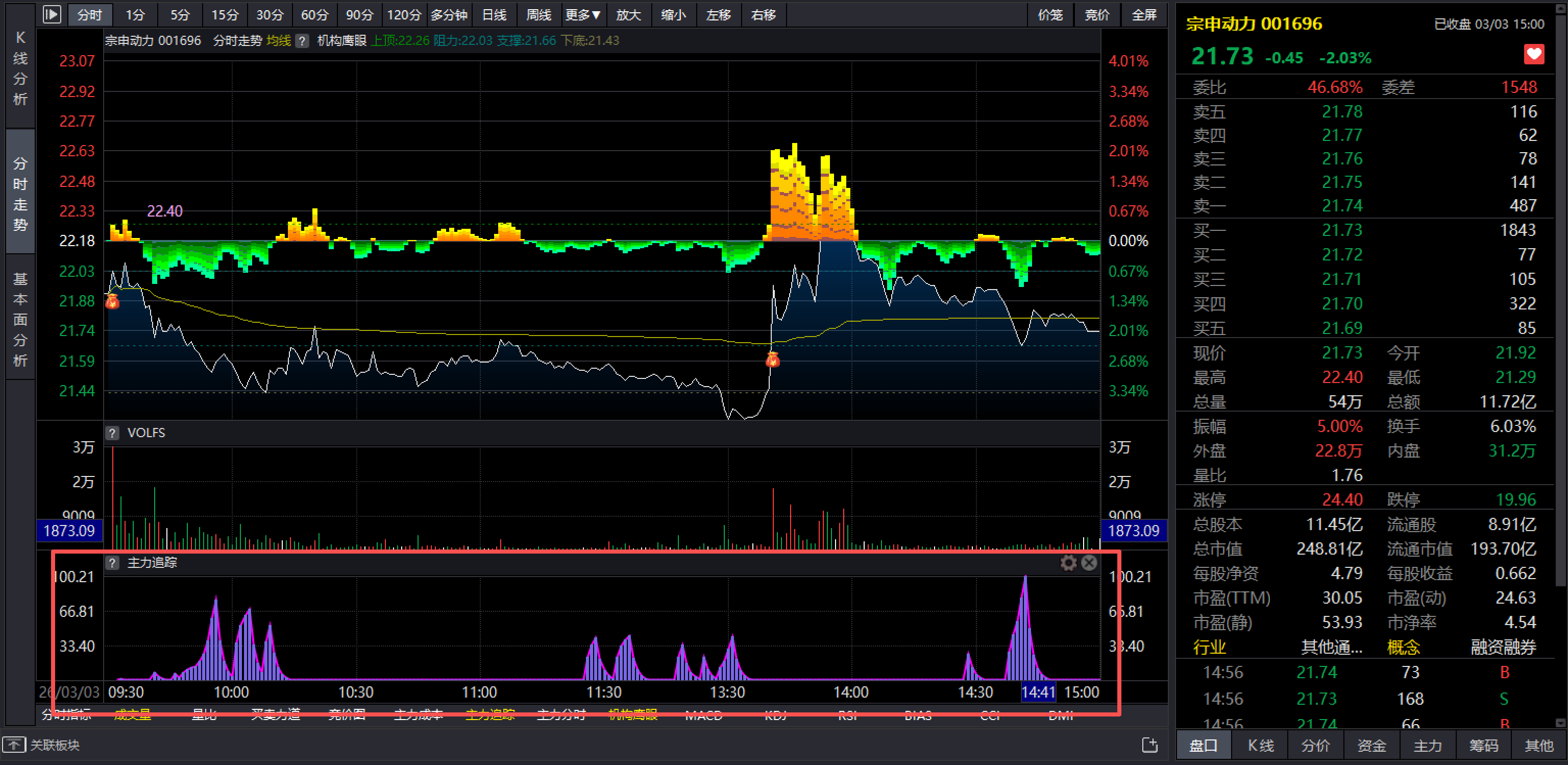Toggle the 价笼 price cage button
Viewport: 1568px width, 765px height.
tap(1050, 15)
